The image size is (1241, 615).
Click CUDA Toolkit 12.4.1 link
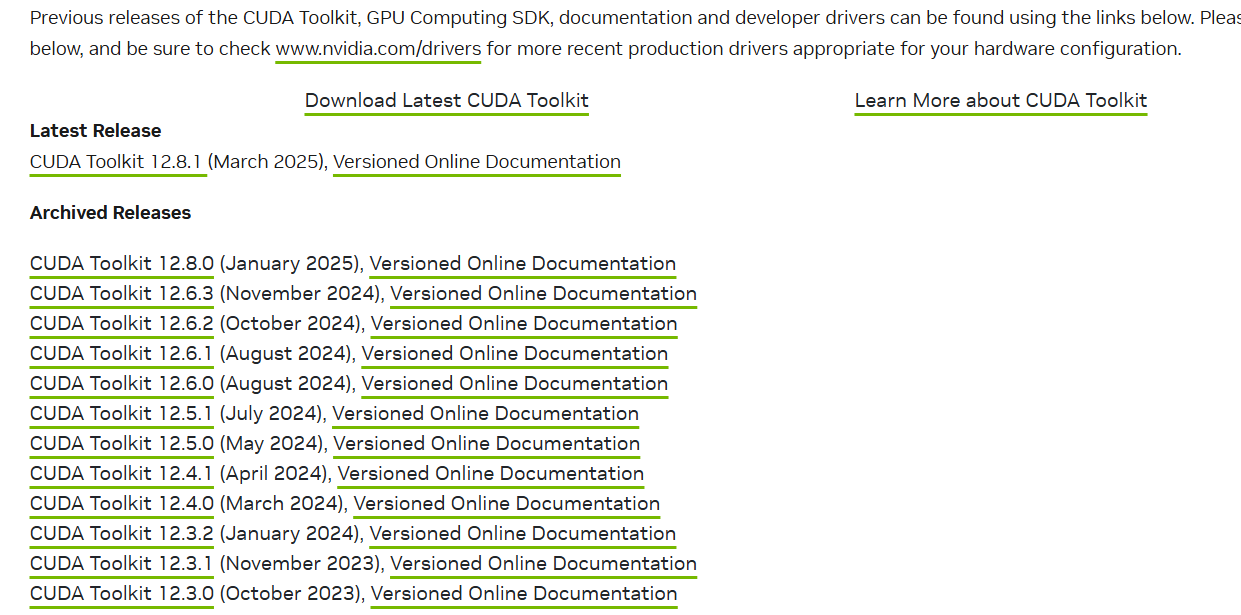tap(122, 474)
